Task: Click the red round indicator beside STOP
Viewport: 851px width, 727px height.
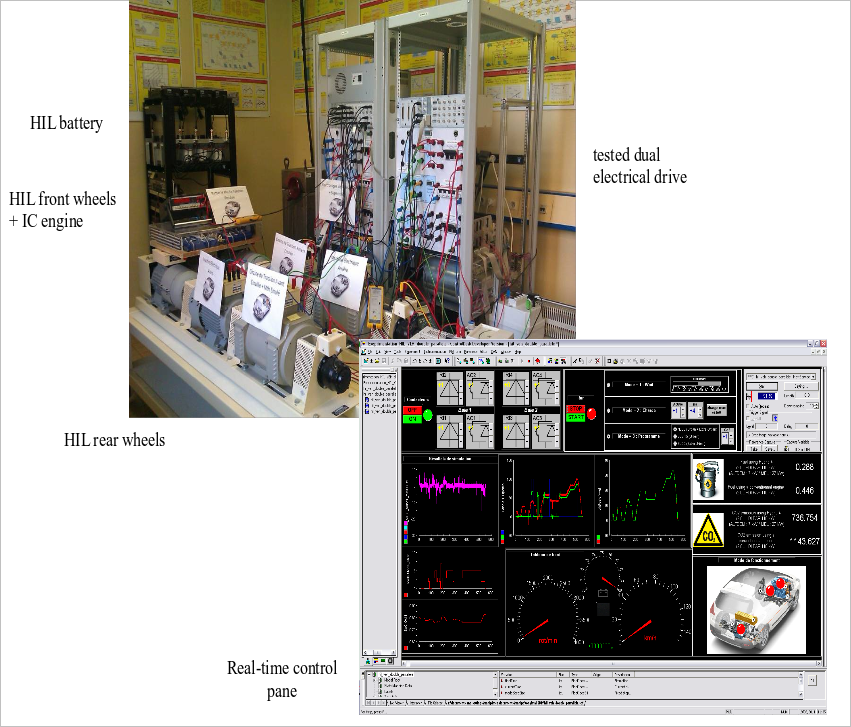Action: 590,413
